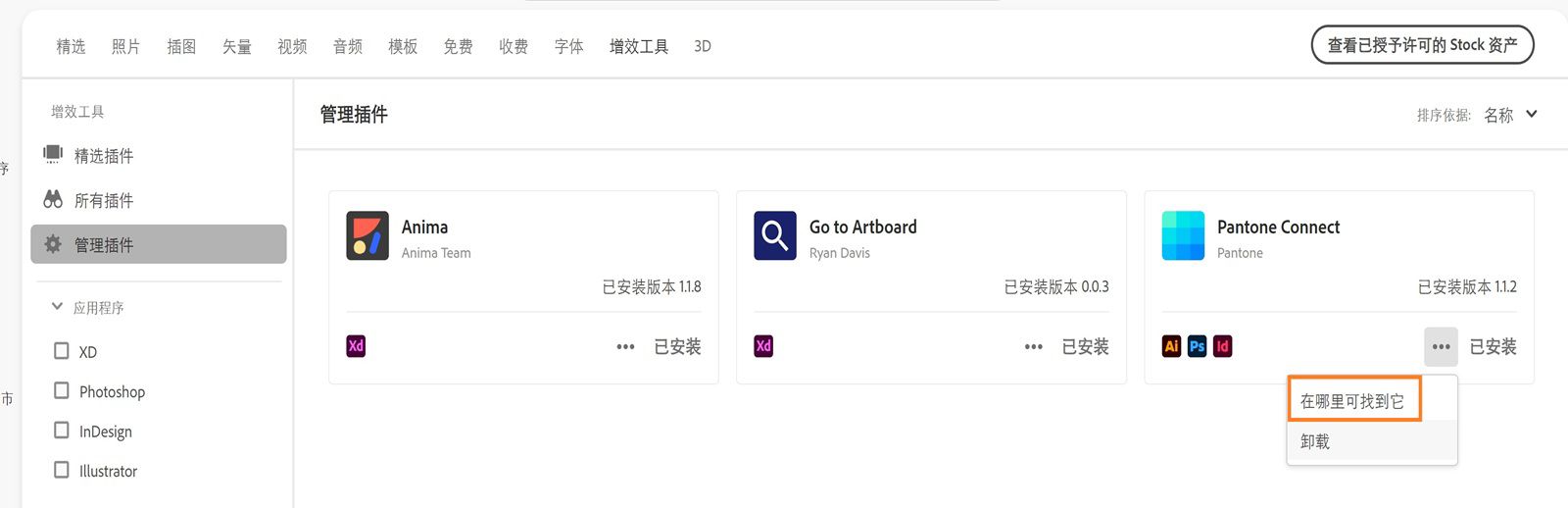Click 已安装 button on Go to Artboard card
This screenshot has height=508, width=1568.
pyautogui.click(x=1085, y=346)
